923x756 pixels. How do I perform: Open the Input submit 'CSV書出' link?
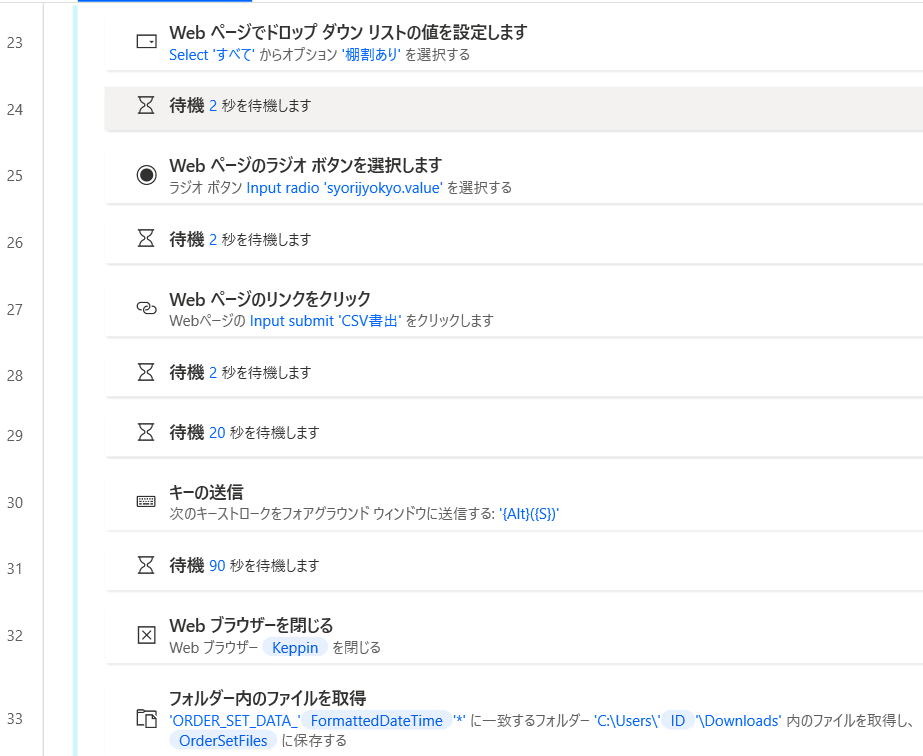326,321
